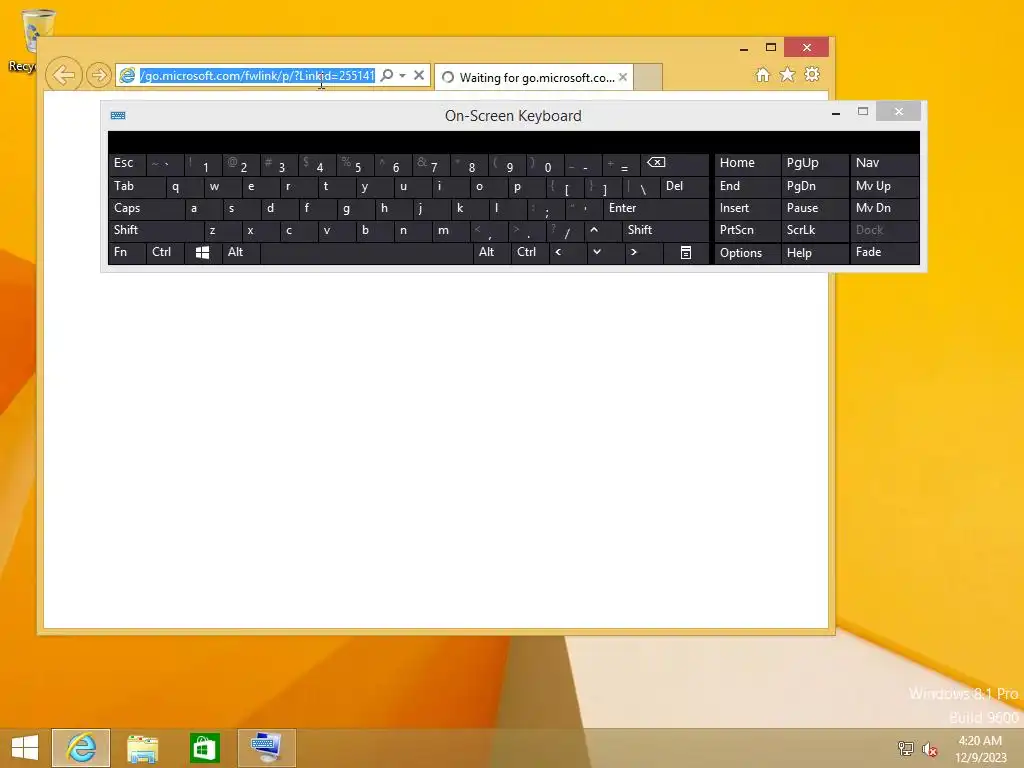Close the 'Waiting for go.microsoft.co...' tab

pyautogui.click(x=623, y=77)
